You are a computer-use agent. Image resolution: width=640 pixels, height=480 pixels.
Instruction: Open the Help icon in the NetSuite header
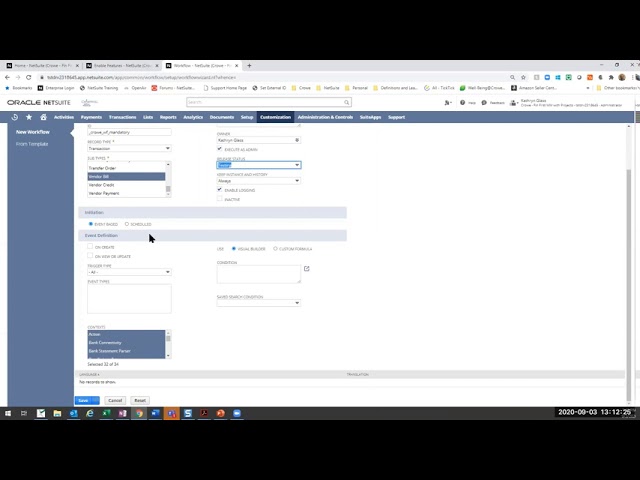click(x=462, y=102)
